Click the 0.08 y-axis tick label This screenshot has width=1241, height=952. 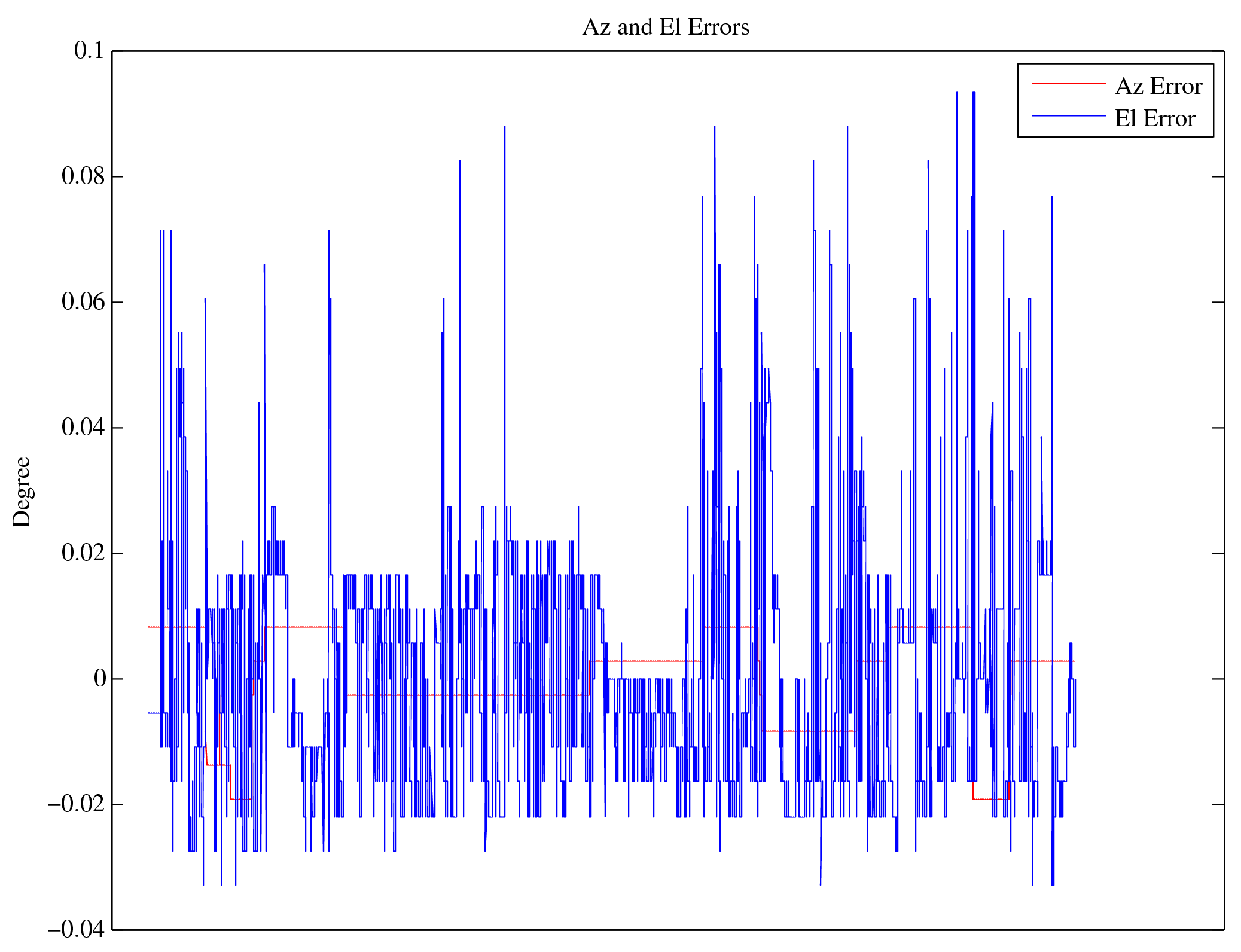click(x=83, y=176)
